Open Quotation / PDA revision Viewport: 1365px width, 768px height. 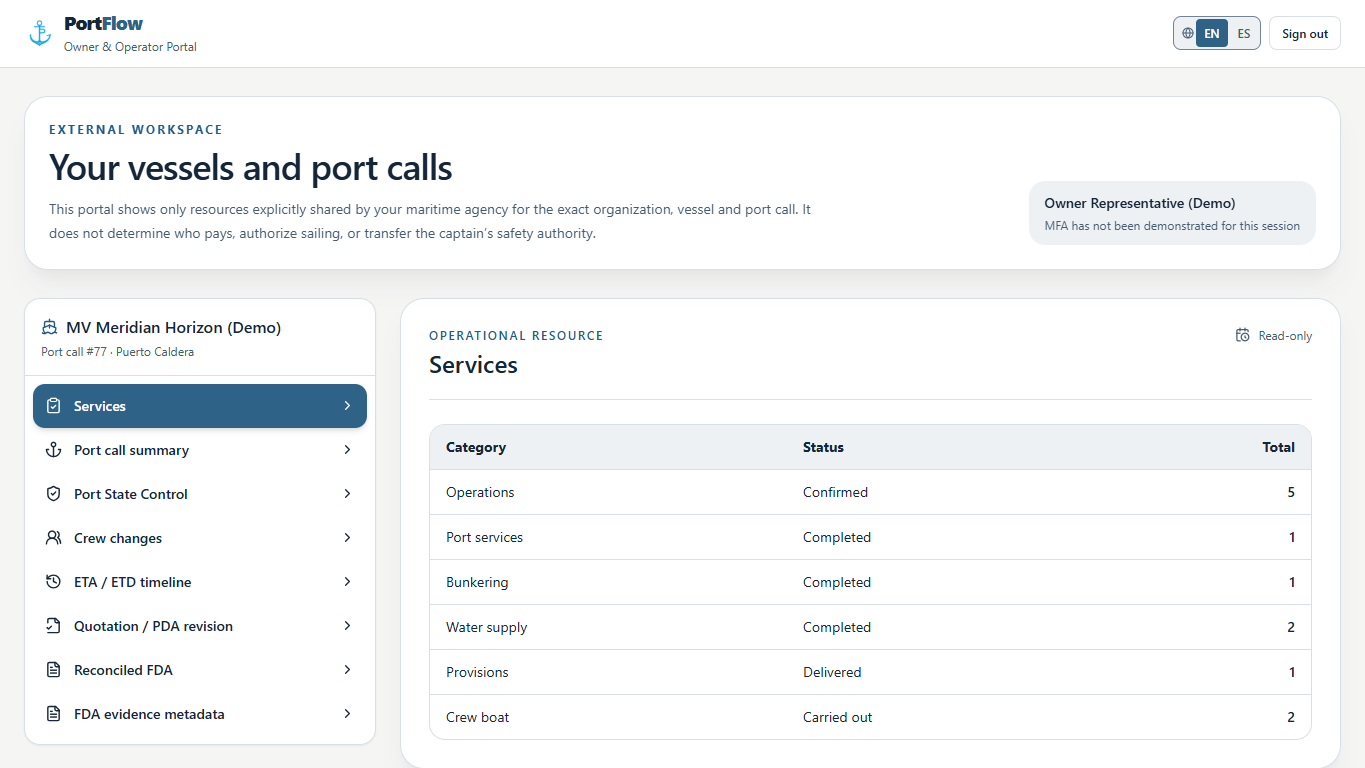(200, 626)
